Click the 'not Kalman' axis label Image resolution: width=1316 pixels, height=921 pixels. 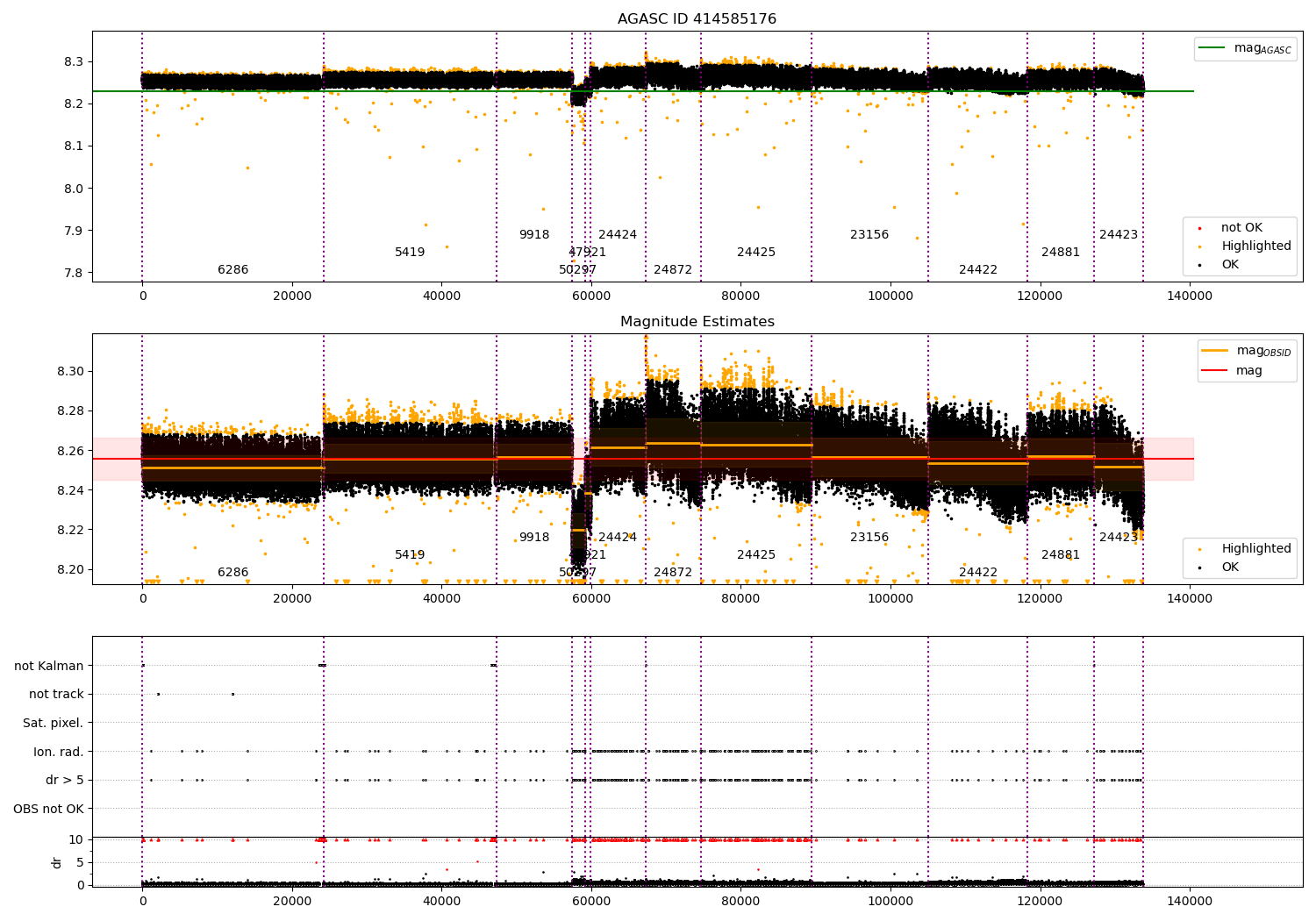click(49, 666)
